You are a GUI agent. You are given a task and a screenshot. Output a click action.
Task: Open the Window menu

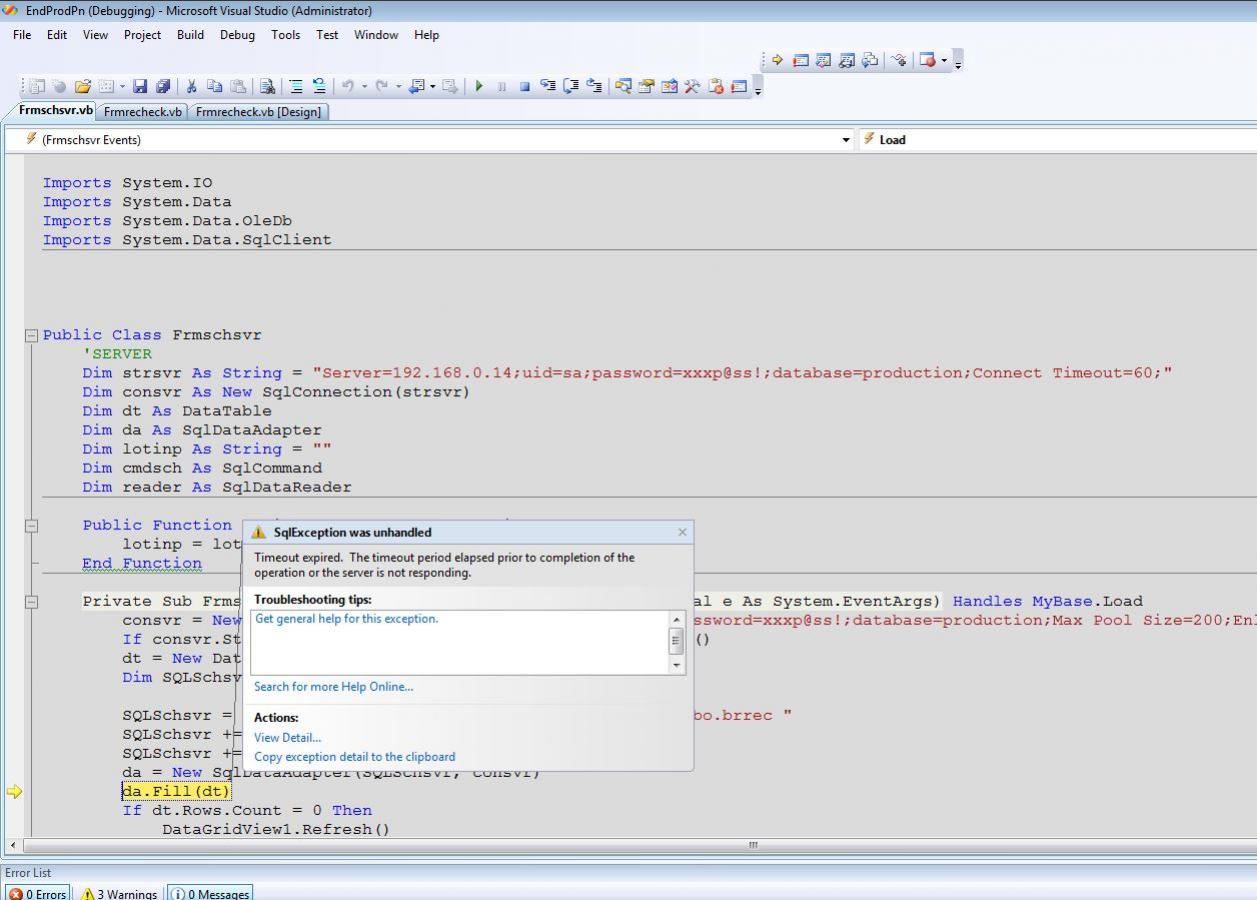point(376,34)
